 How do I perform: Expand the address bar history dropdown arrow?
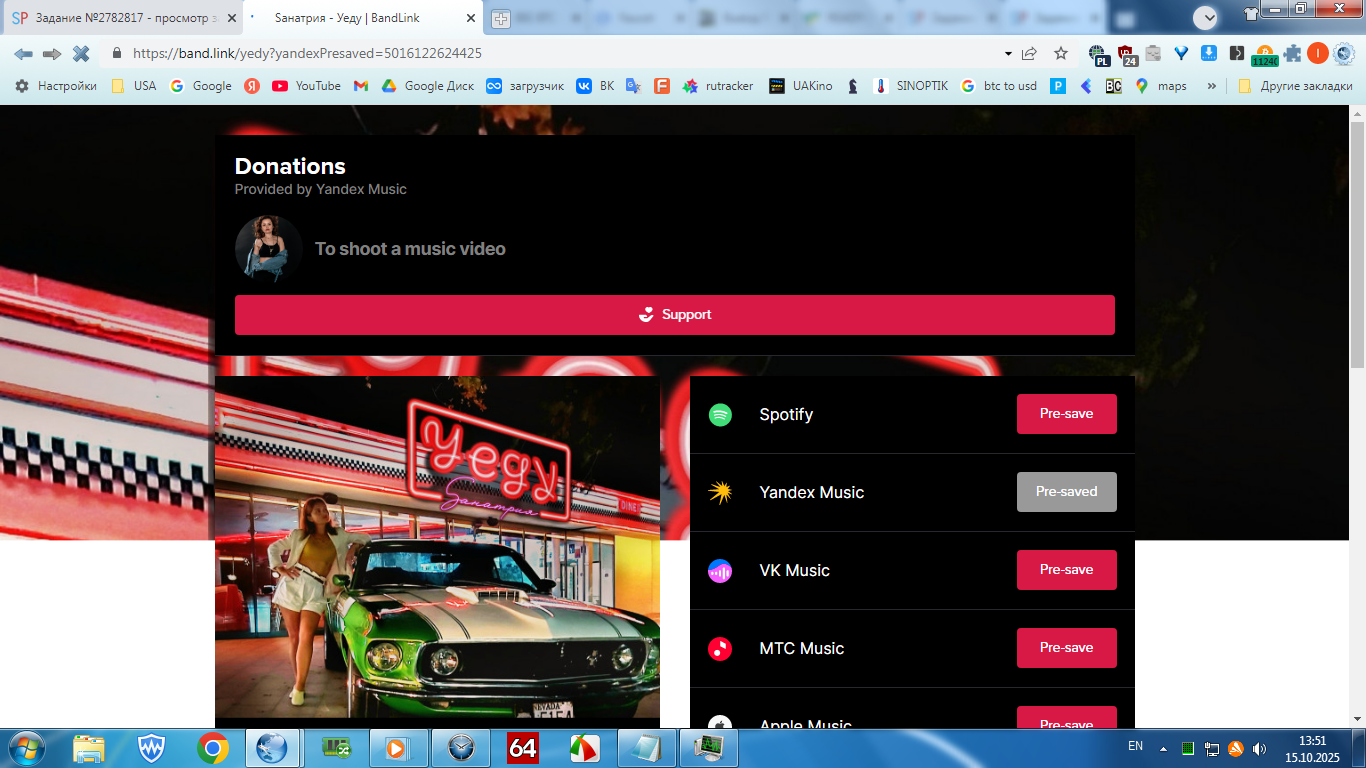click(x=1007, y=53)
